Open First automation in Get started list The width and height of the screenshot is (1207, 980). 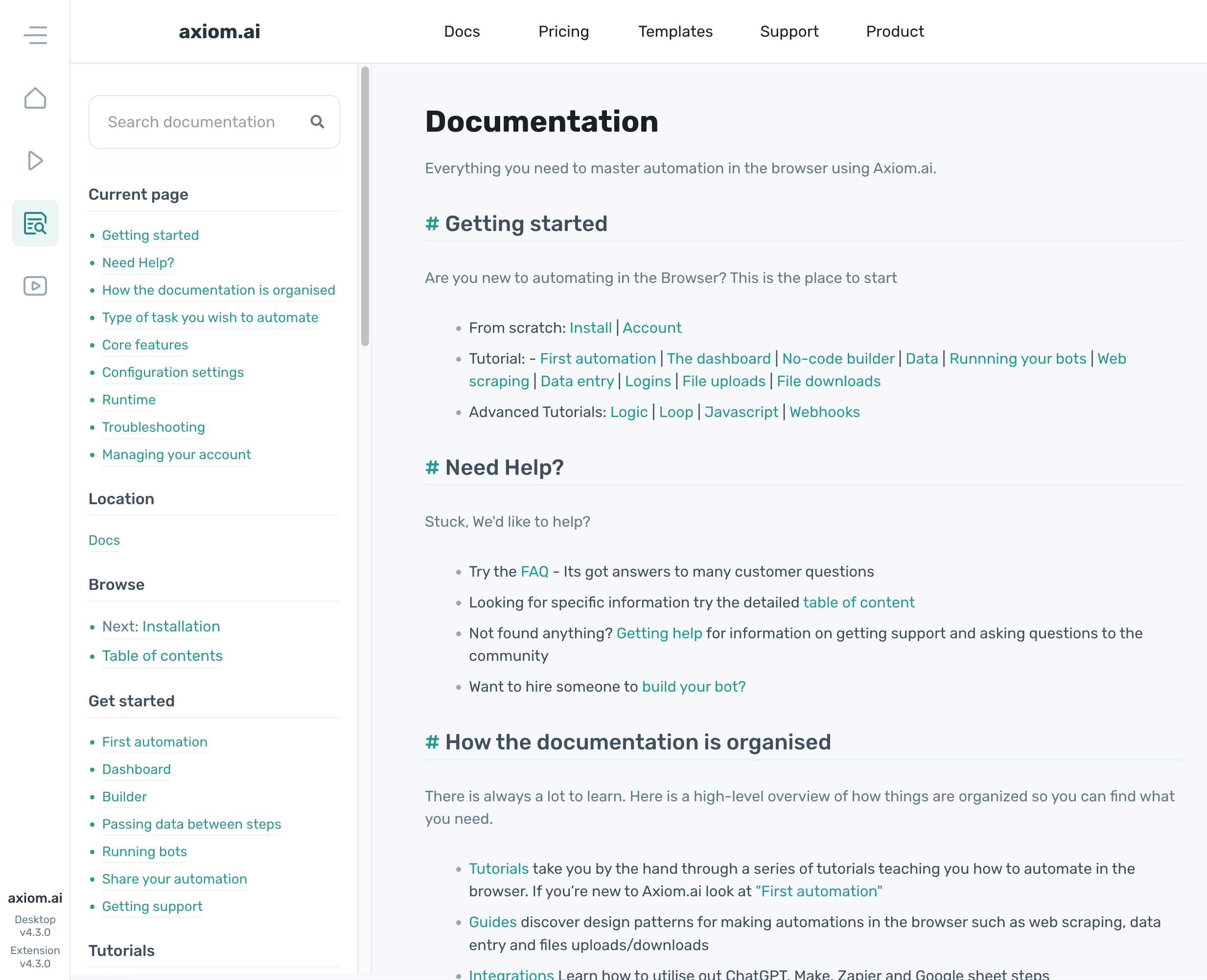coord(155,742)
